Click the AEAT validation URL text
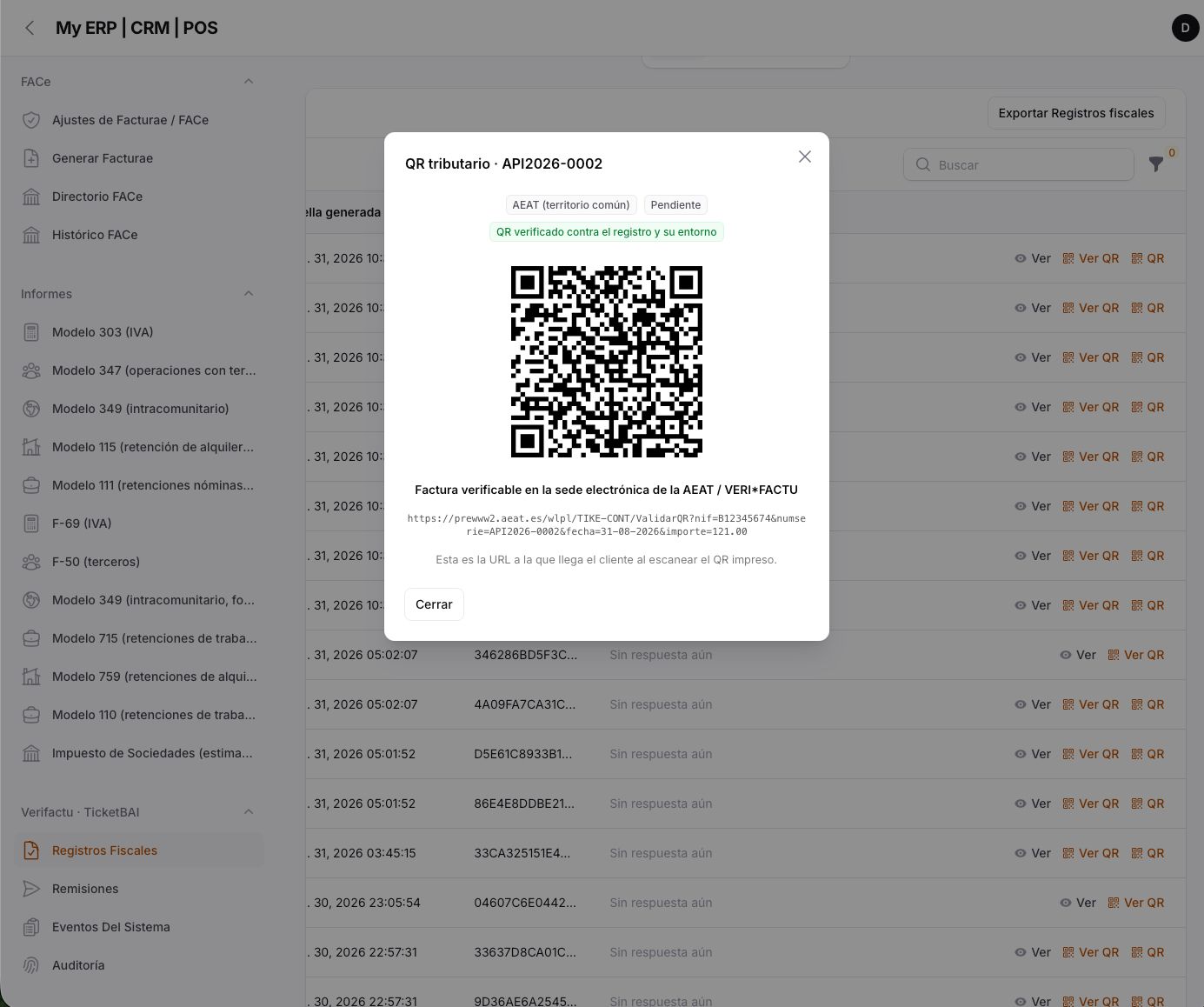The image size is (1204, 1007). tap(607, 524)
